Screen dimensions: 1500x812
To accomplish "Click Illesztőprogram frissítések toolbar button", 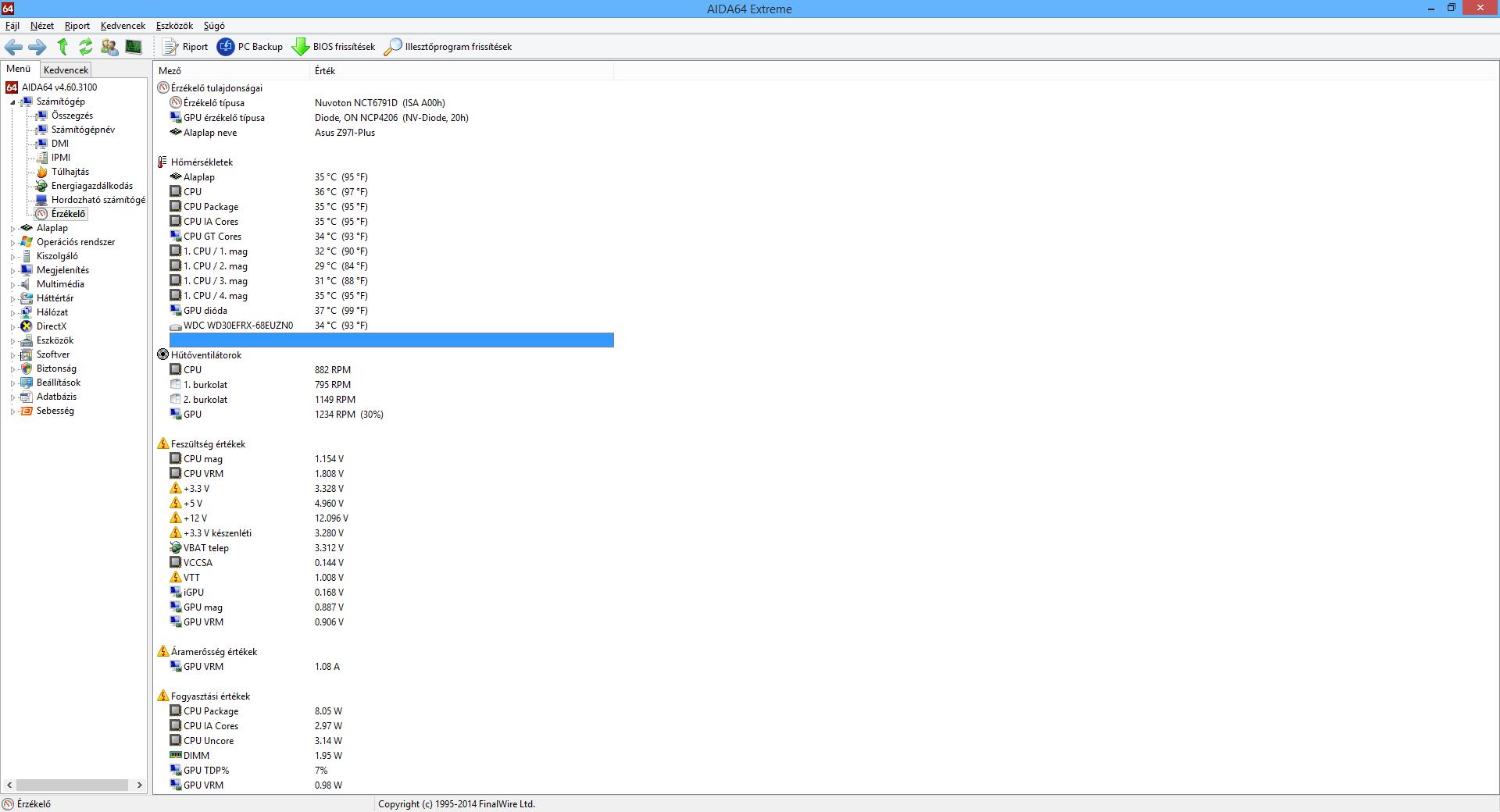I will click(448, 47).
